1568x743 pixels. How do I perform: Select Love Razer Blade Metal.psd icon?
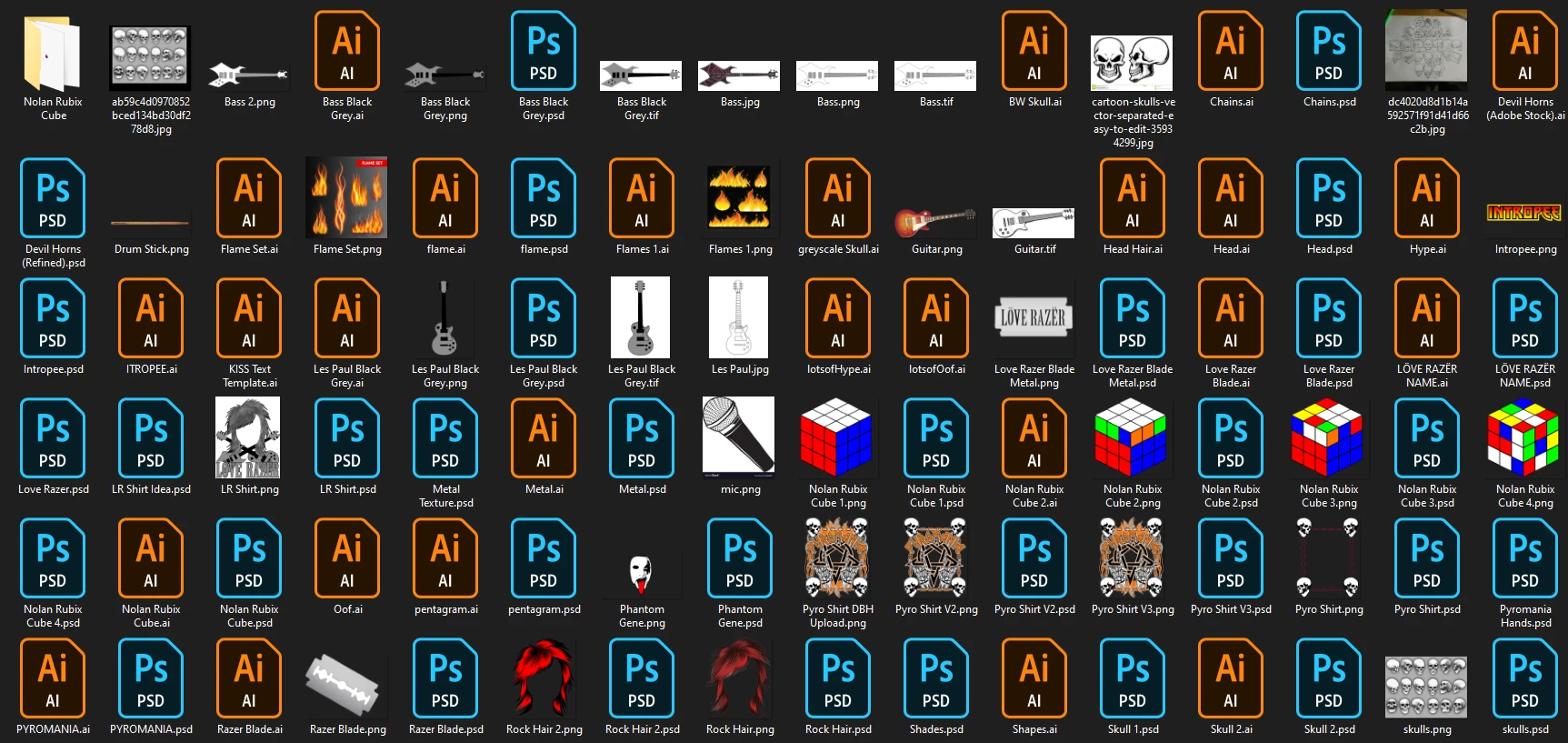(1133, 318)
